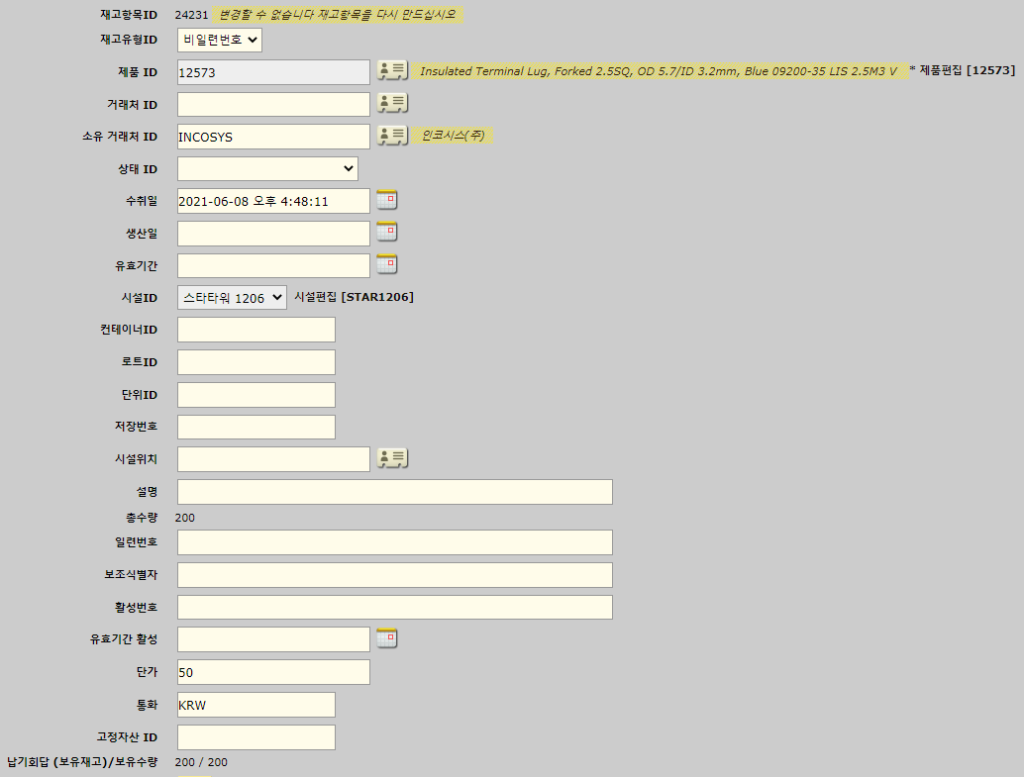The width and height of the screenshot is (1024, 777).
Task: Open lookup icon beside 소유 거래처 ID field
Action: (x=392, y=135)
